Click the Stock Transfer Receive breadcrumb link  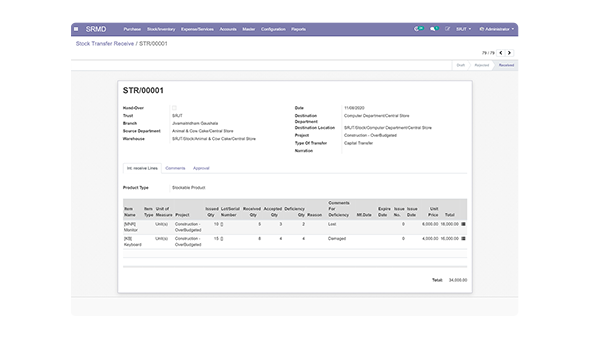click(105, 44)
